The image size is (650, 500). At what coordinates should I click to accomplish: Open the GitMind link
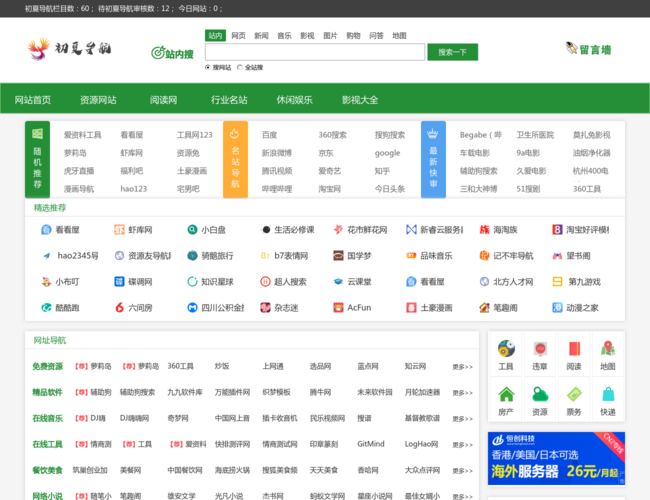(371, 444)
